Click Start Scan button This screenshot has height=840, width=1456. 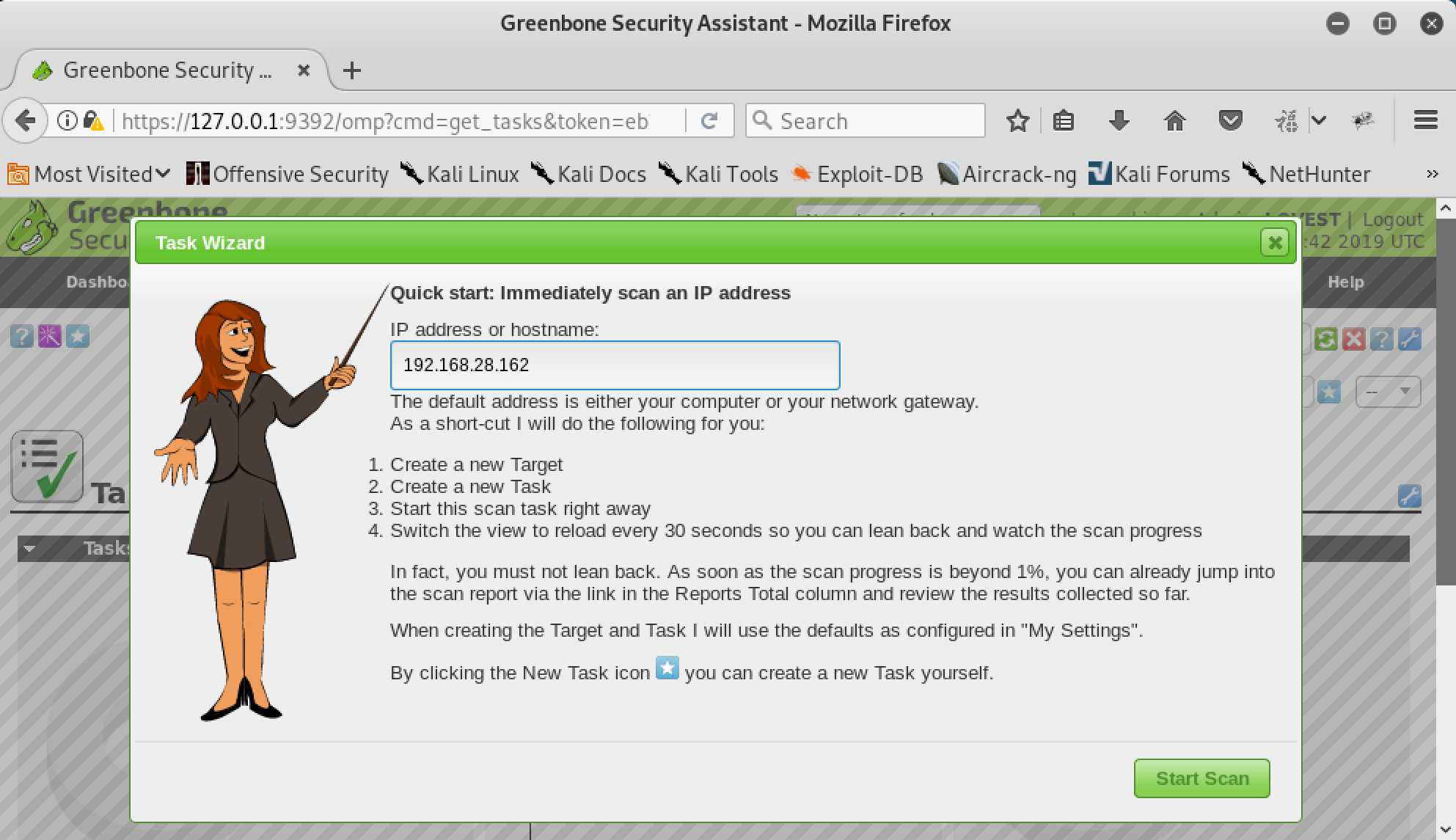point(1201,778)
